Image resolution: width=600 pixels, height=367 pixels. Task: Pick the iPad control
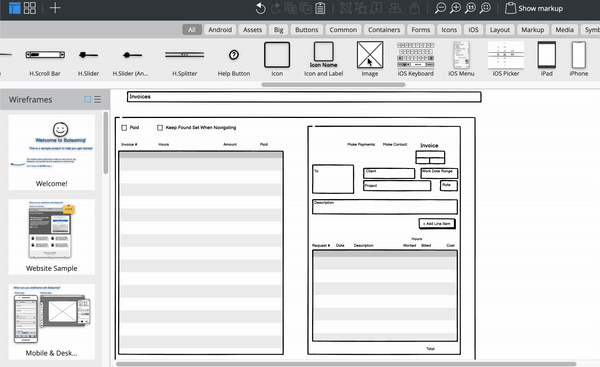(x=547, y=59)
